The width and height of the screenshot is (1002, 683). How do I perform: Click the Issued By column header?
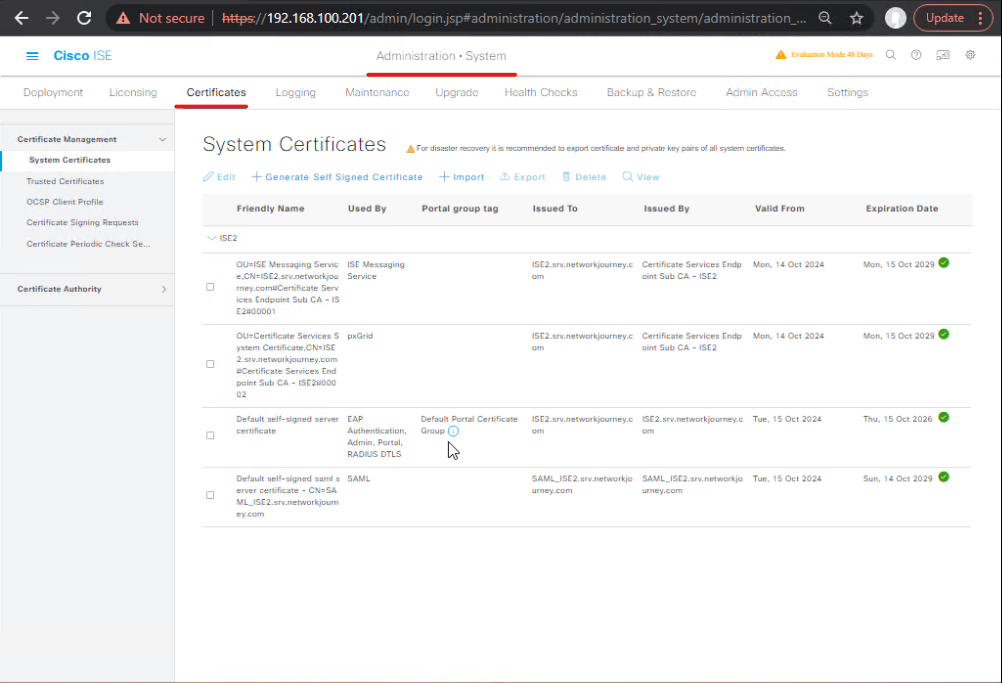[667, 209]
